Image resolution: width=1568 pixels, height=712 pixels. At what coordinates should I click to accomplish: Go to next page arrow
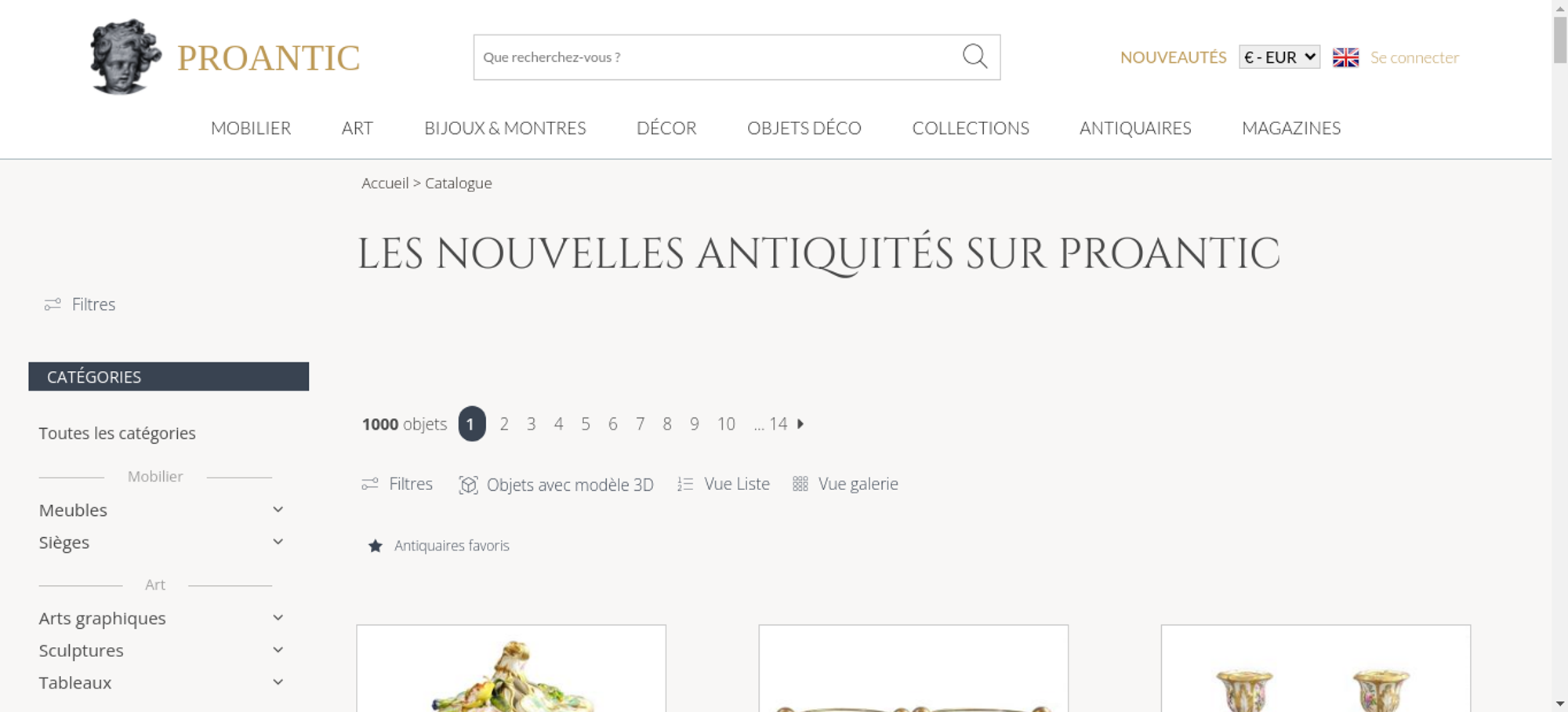(x=800, y=423)
